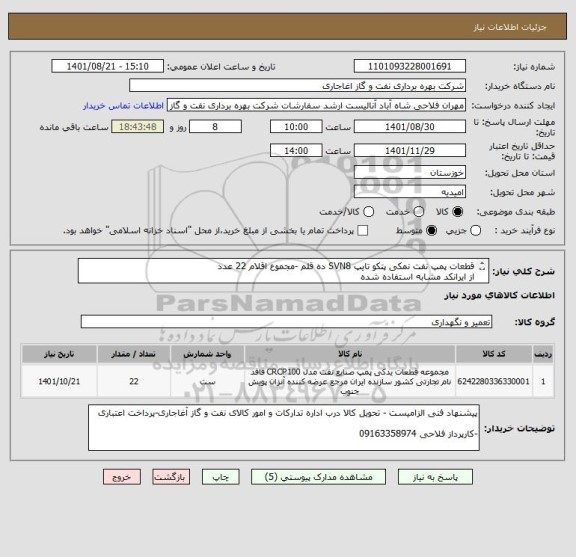Click the خروج exit button

click(122, 477)
